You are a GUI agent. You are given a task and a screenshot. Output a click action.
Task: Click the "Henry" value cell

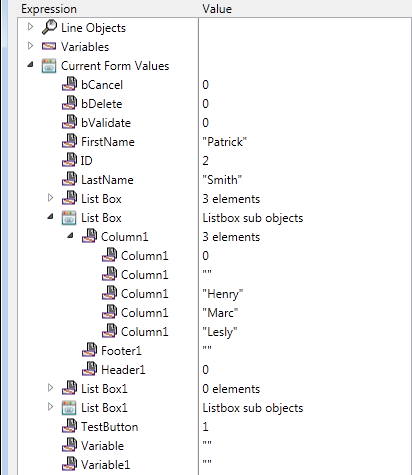[305, 294]
